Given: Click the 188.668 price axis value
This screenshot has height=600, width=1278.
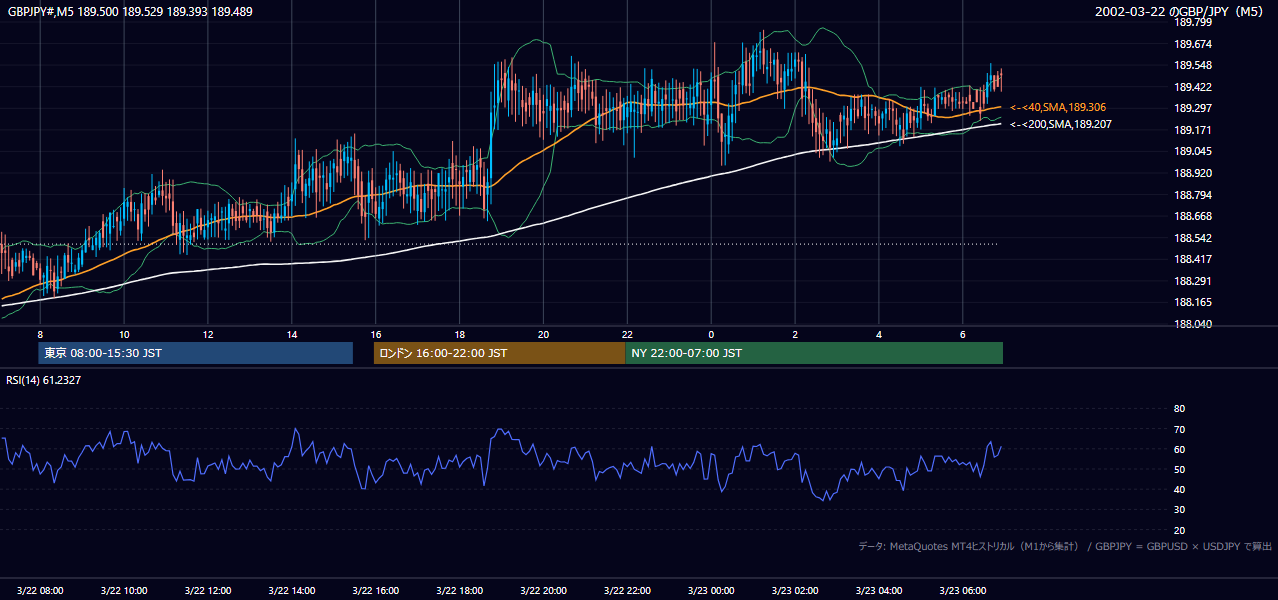Looking at the screenshot, I should [1193, 216].
